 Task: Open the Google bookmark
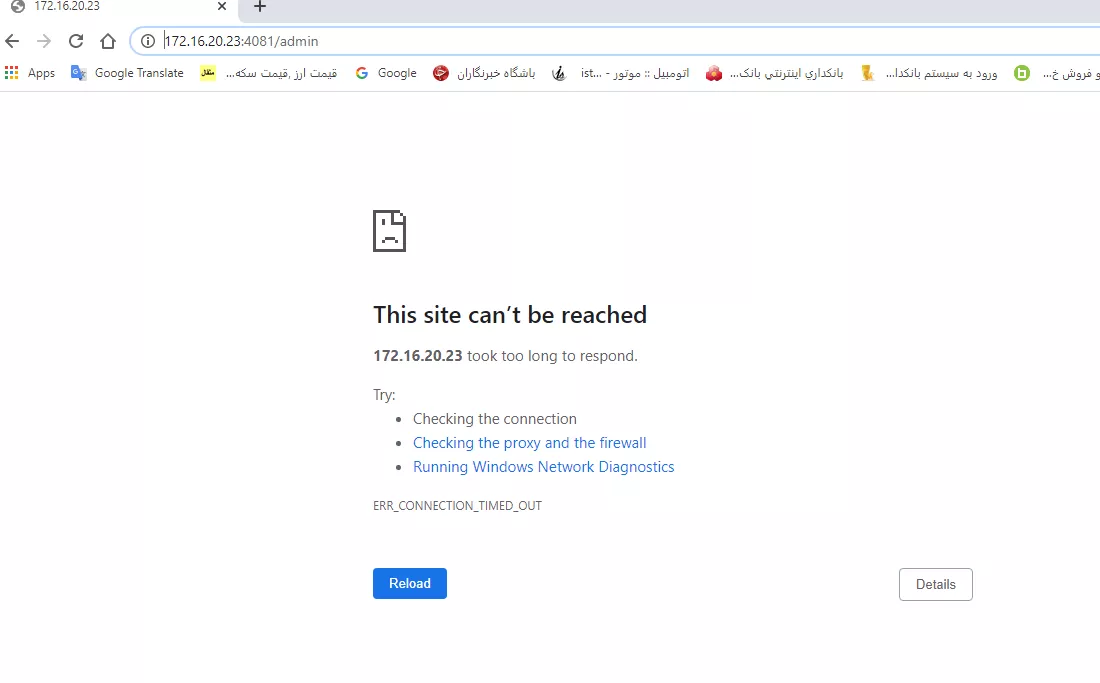point(386,73)
